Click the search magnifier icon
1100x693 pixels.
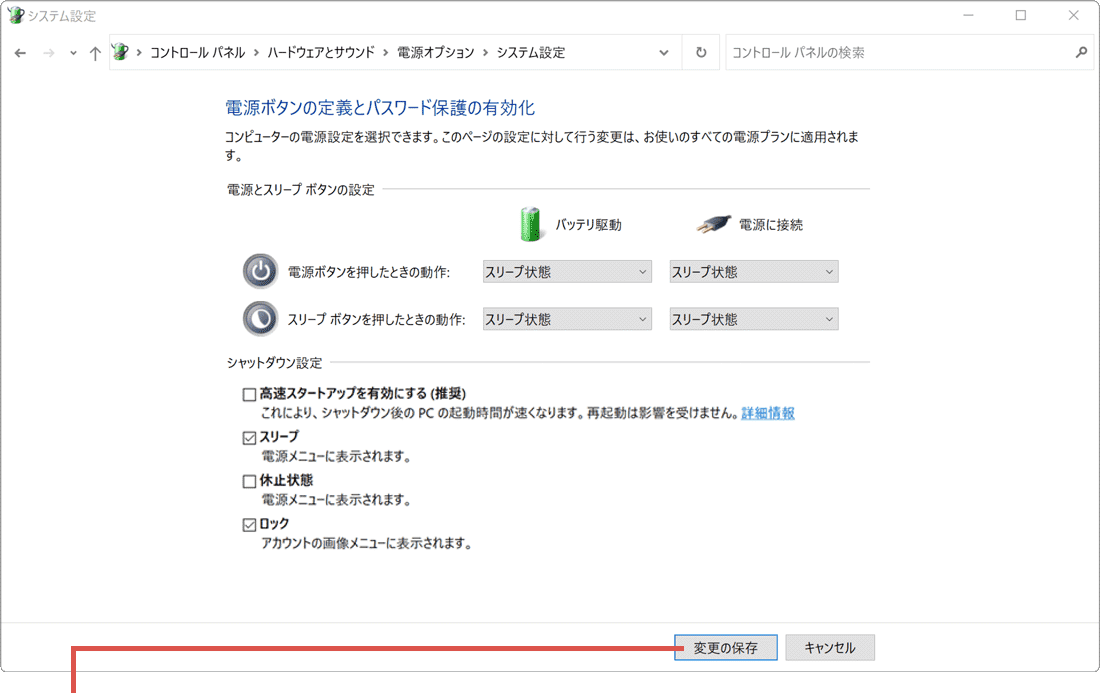coord(1081,53)
